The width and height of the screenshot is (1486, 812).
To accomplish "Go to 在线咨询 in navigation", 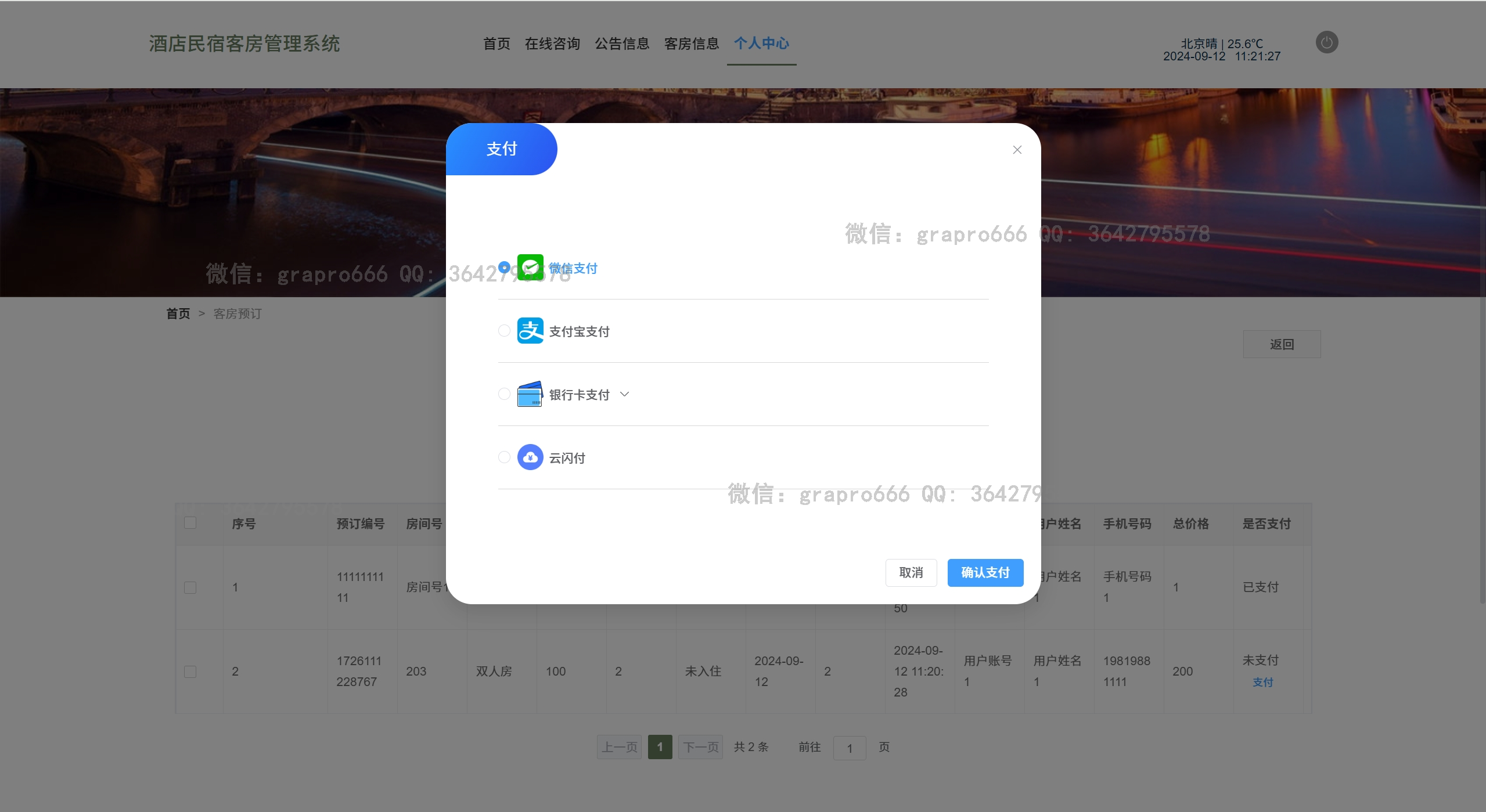I will [552, 44].
